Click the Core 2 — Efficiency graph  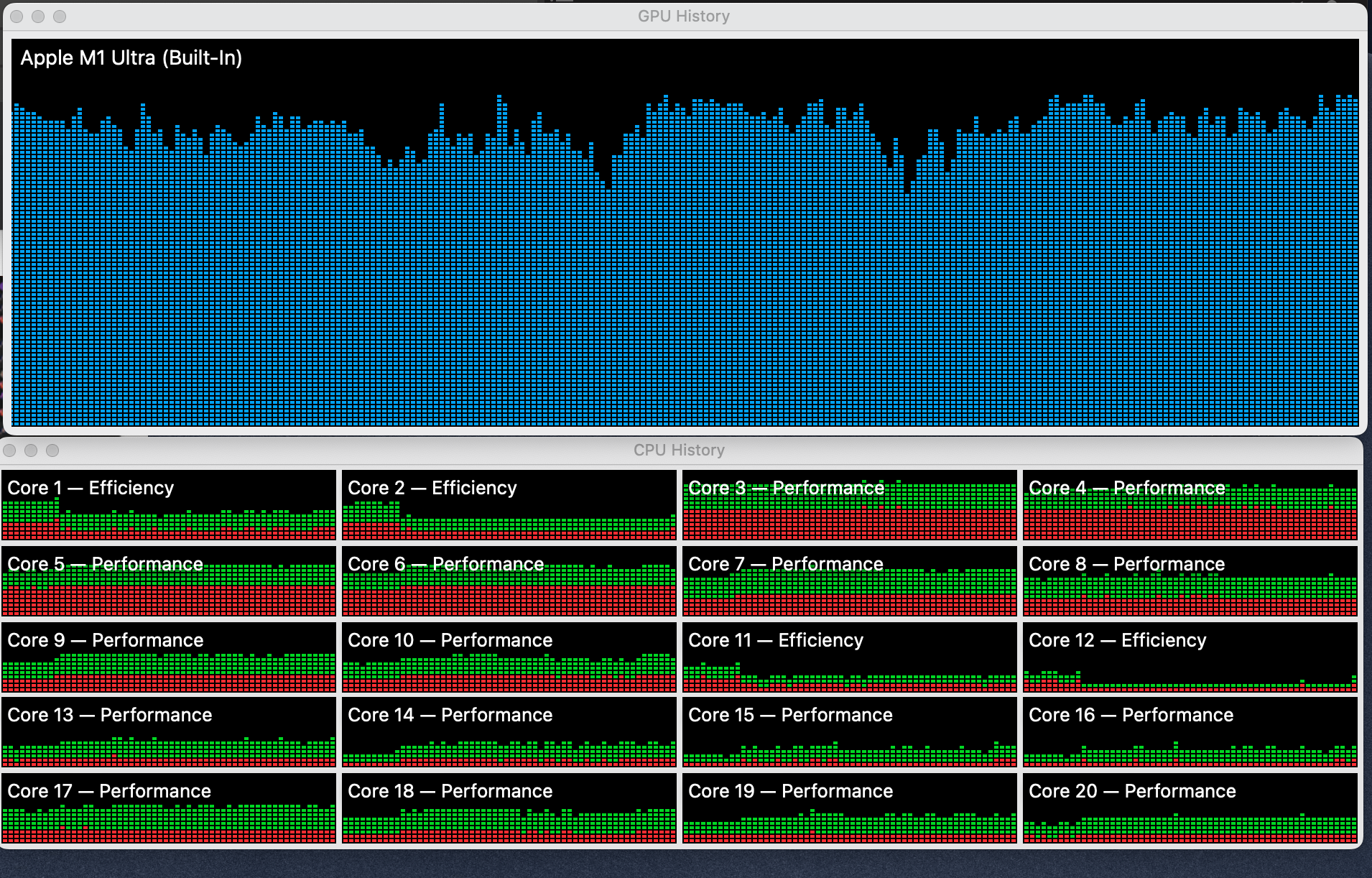click(509, 504)
